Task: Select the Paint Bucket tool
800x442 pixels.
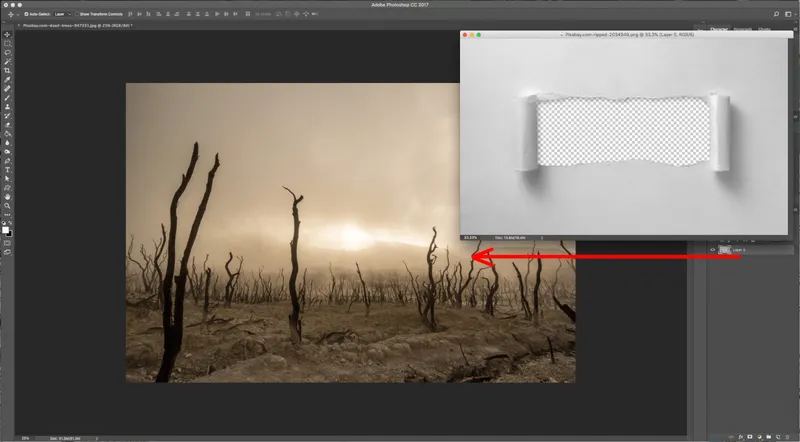Action: click(7, 134)
